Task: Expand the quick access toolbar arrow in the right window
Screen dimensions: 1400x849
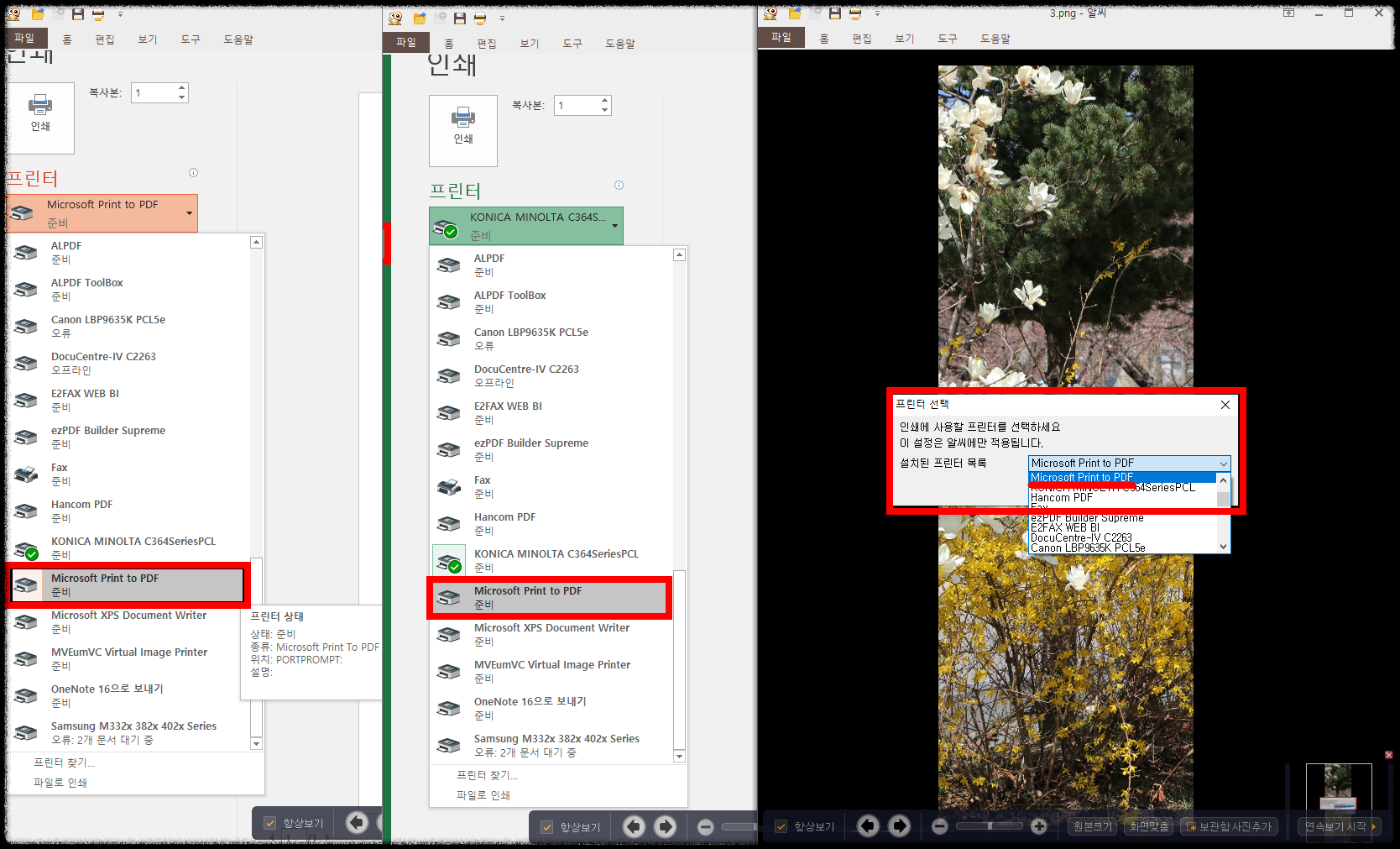Action: click(877, 13)
